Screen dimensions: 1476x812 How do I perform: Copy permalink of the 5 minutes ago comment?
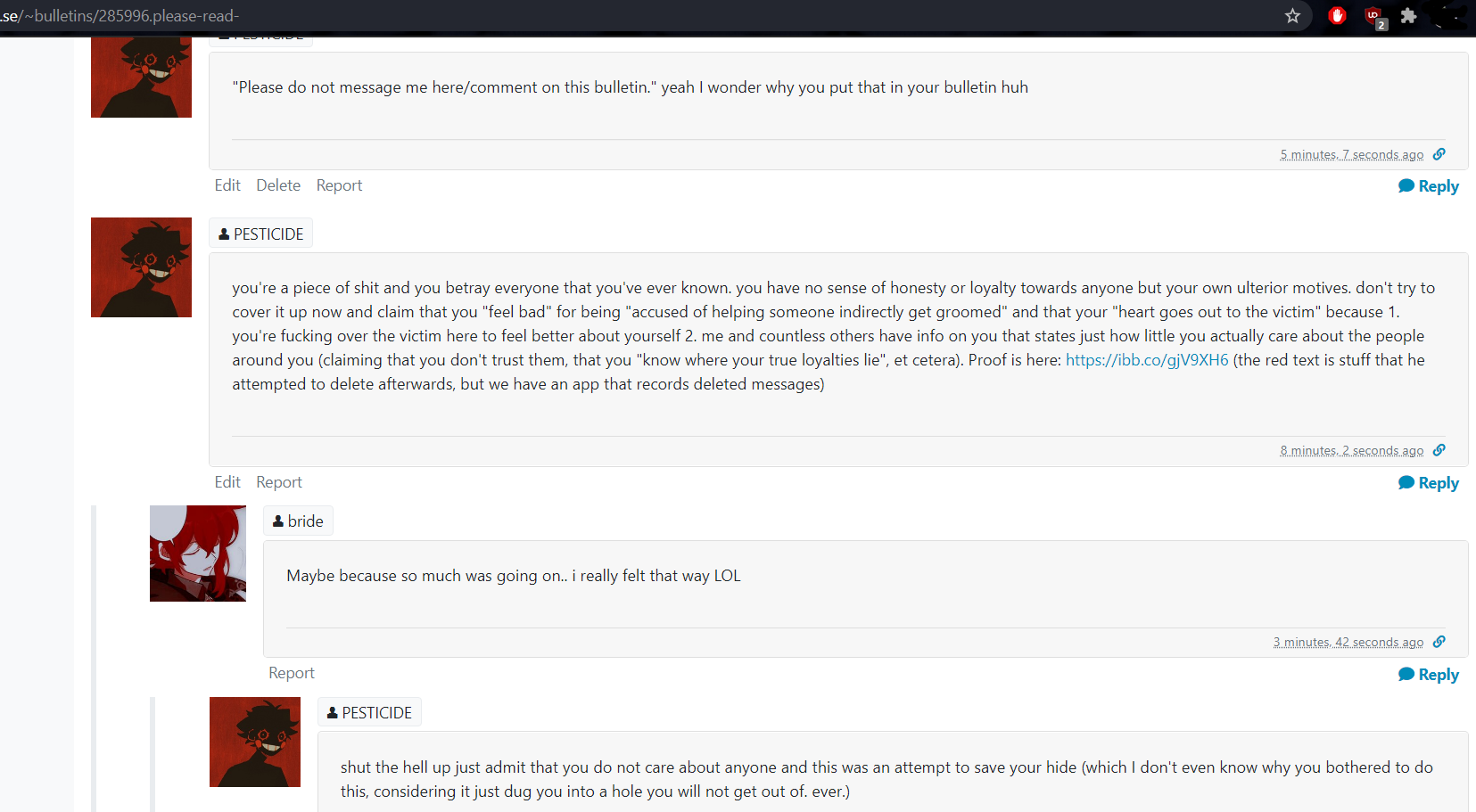pyautogui.click(x=1439, y=154)
